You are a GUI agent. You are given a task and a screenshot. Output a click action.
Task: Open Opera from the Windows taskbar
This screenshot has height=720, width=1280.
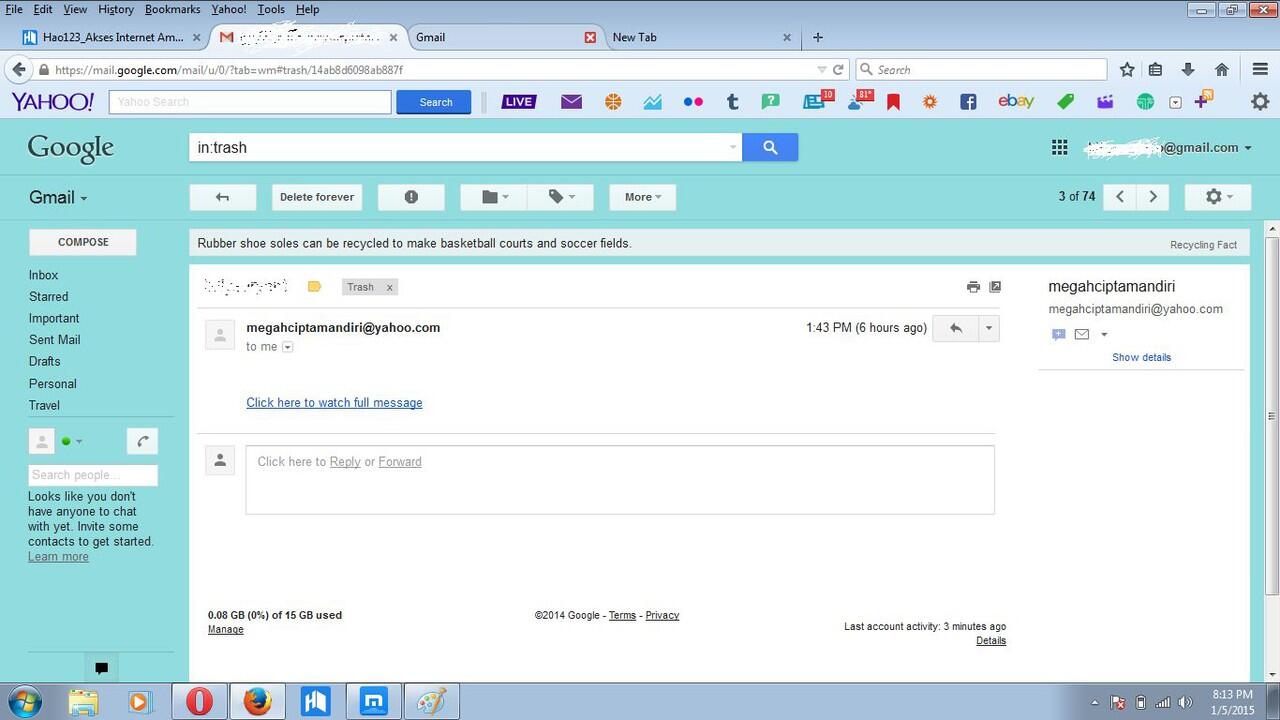[x=199, y=702]
